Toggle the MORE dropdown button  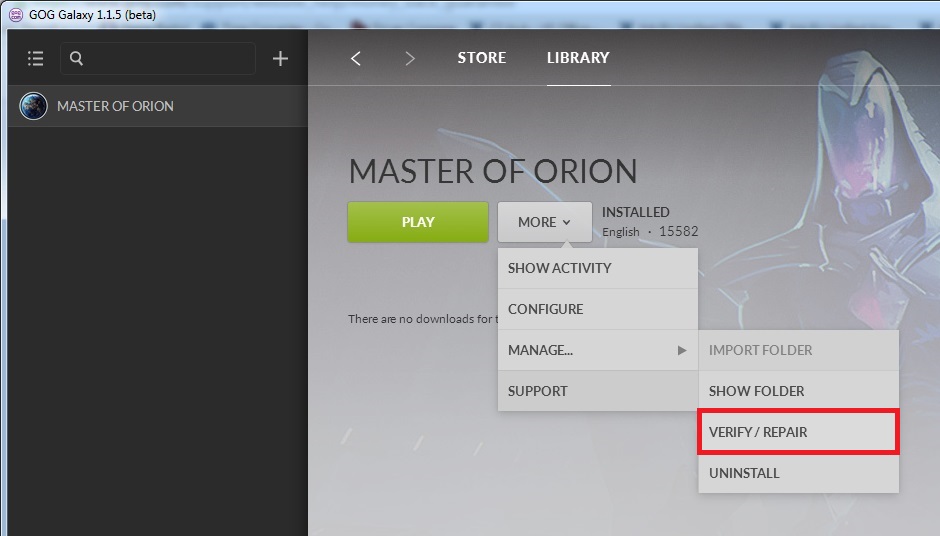(x=544, y=222)
